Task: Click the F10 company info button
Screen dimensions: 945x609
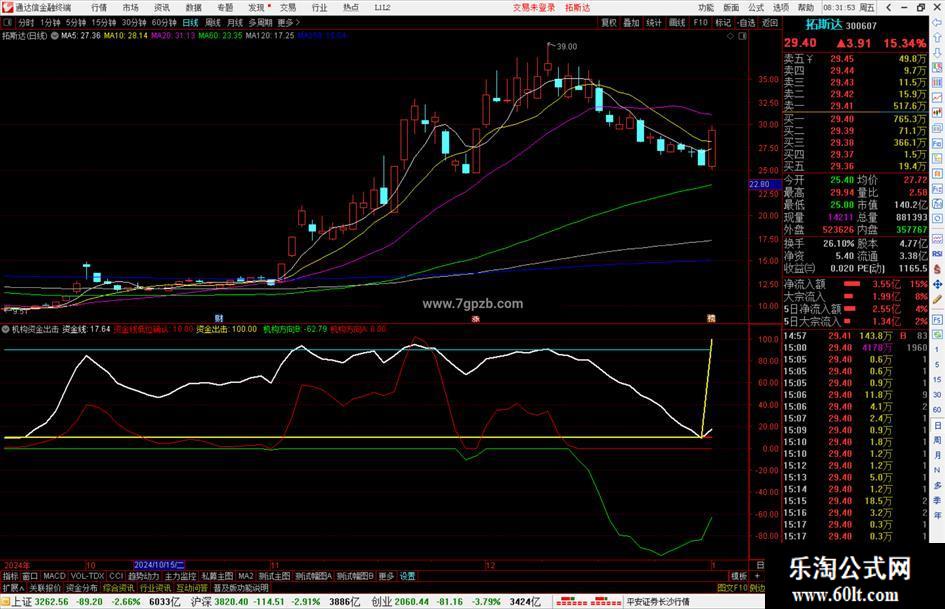Action: point(700,22)
